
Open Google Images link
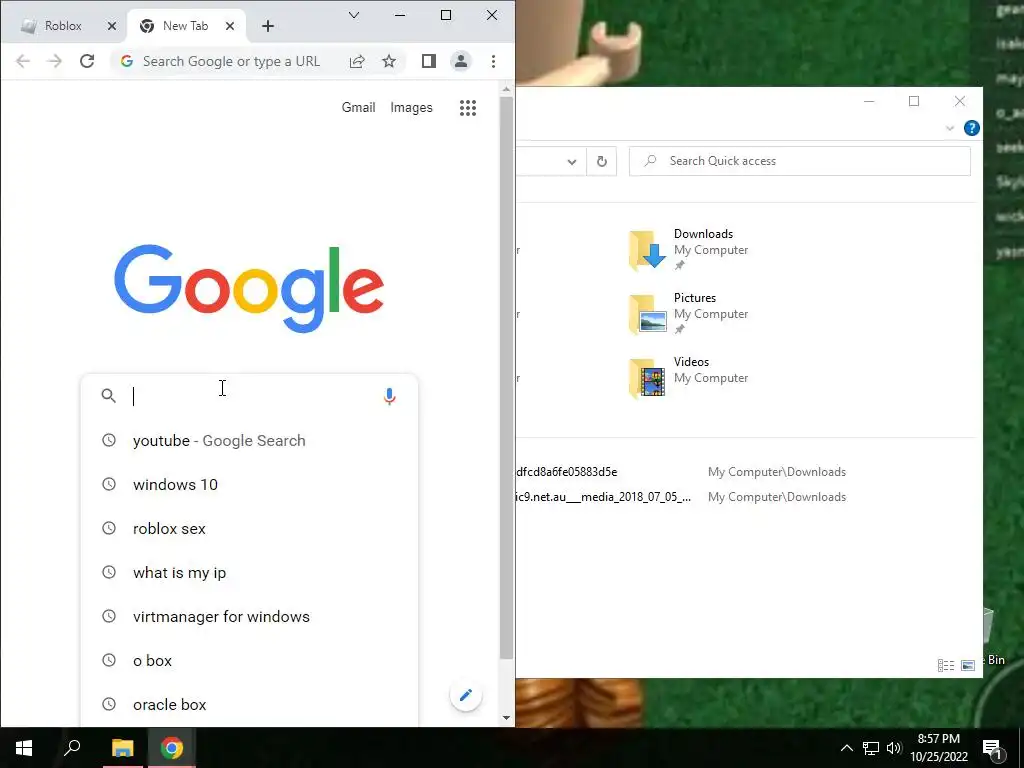click(411, 108)
